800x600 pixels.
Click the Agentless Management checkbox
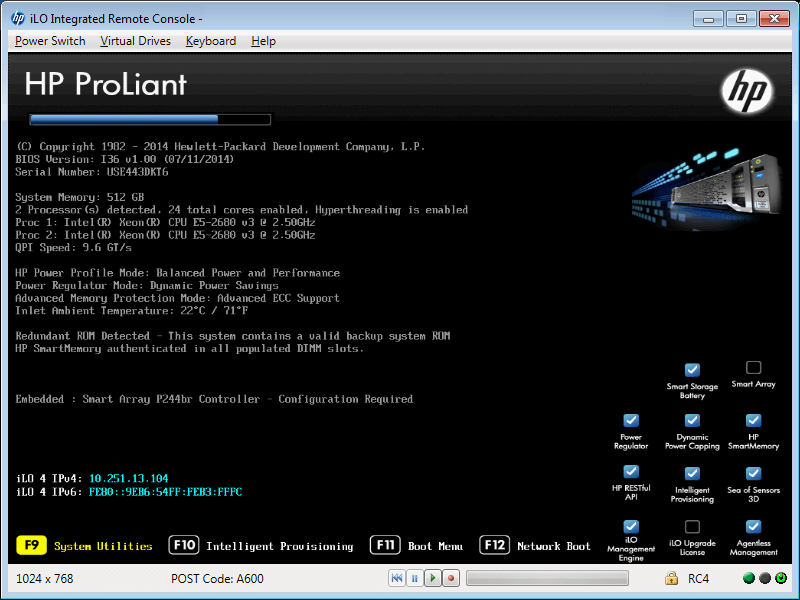[x=754, y=526]
